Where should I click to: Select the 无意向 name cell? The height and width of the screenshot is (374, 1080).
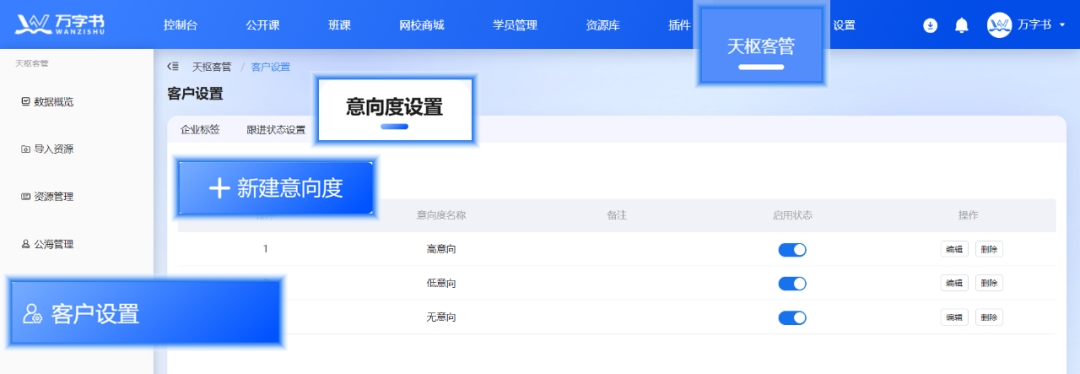click(x=442, y=318)
